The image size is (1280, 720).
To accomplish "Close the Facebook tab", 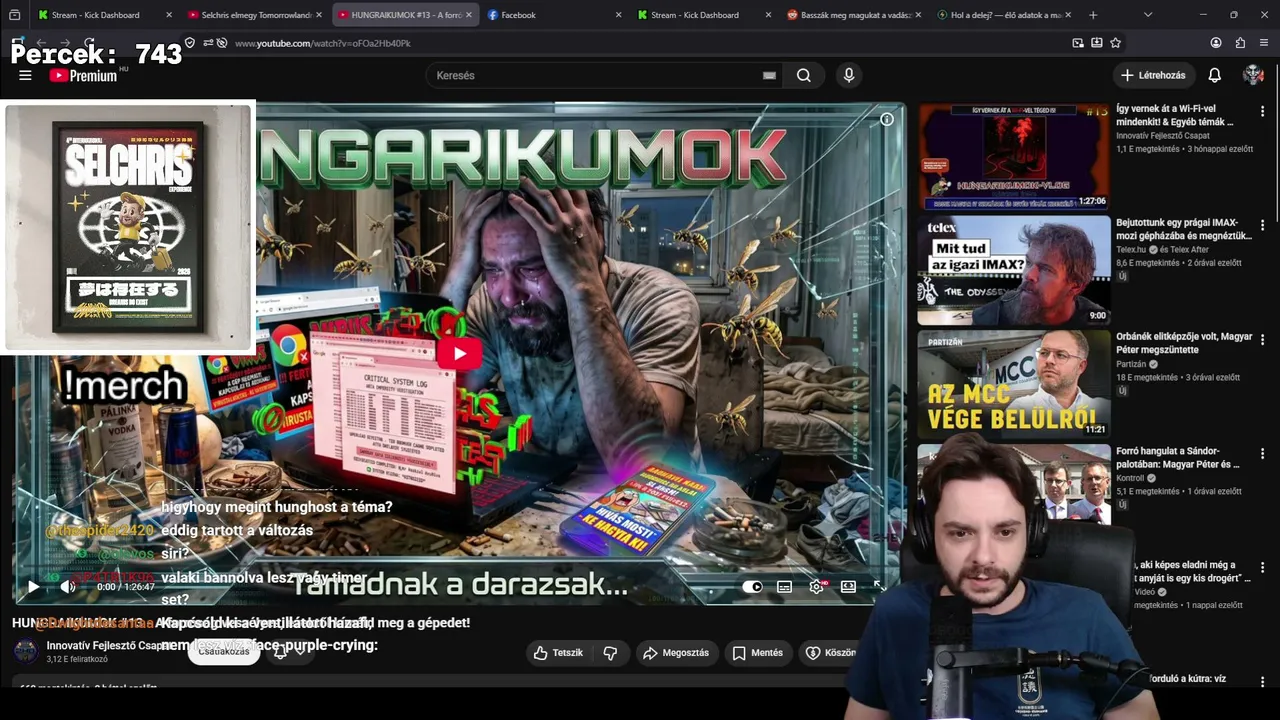I will tap(618, 15).
